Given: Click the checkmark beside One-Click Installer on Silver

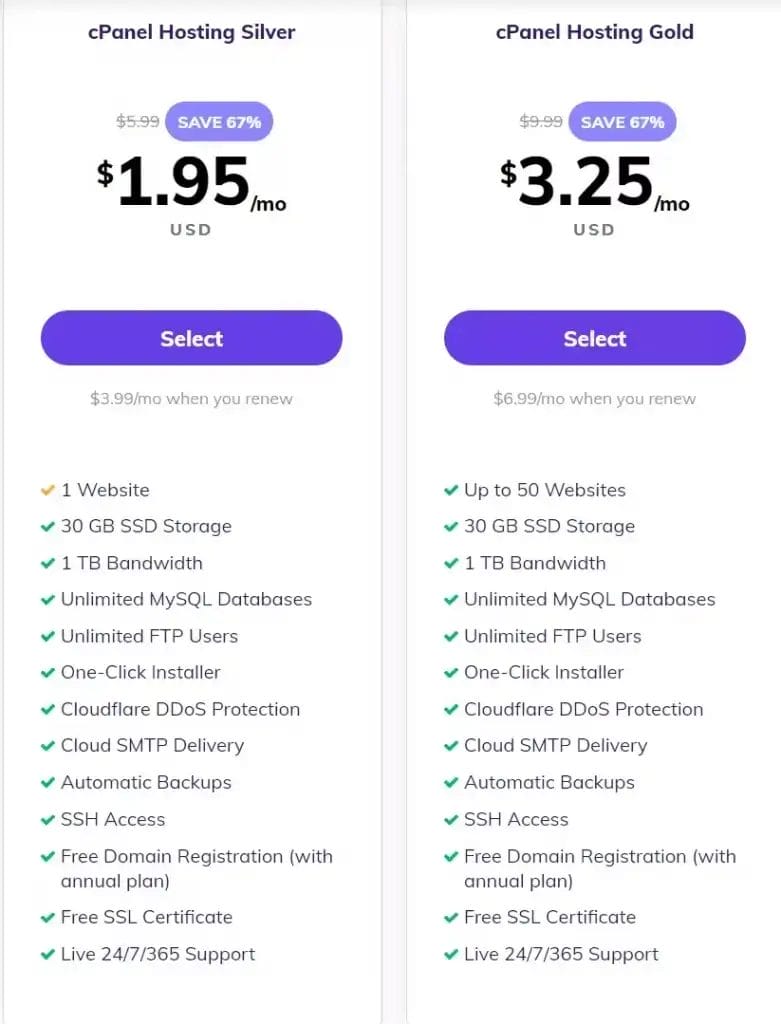Looking at the screenshot, I should (48, 672).
